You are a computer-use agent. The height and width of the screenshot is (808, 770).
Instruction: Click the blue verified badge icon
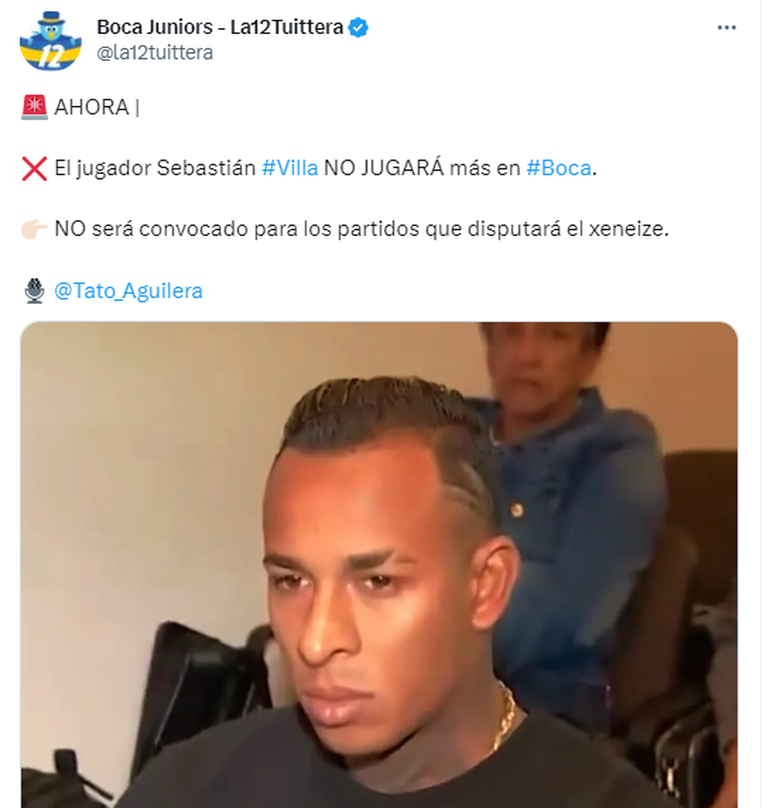[x=358, y=27]
